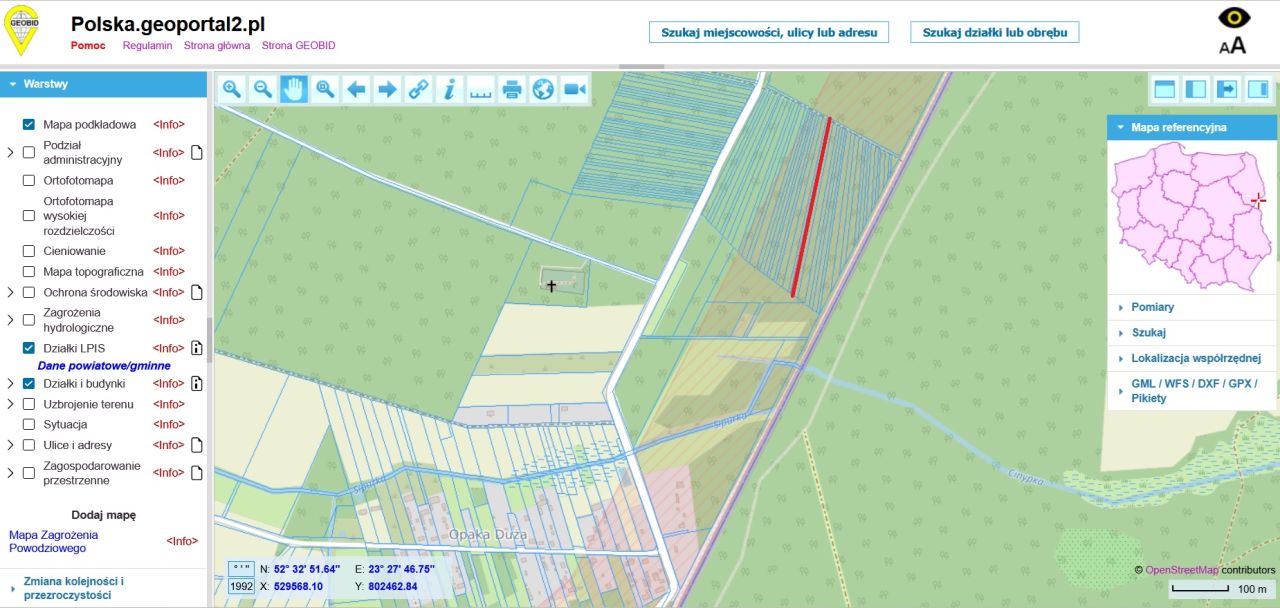Viewport: 1280px width, 608px height.
Task: Open Info link for Cieniowanie
Action: click(x=169, y=251)
